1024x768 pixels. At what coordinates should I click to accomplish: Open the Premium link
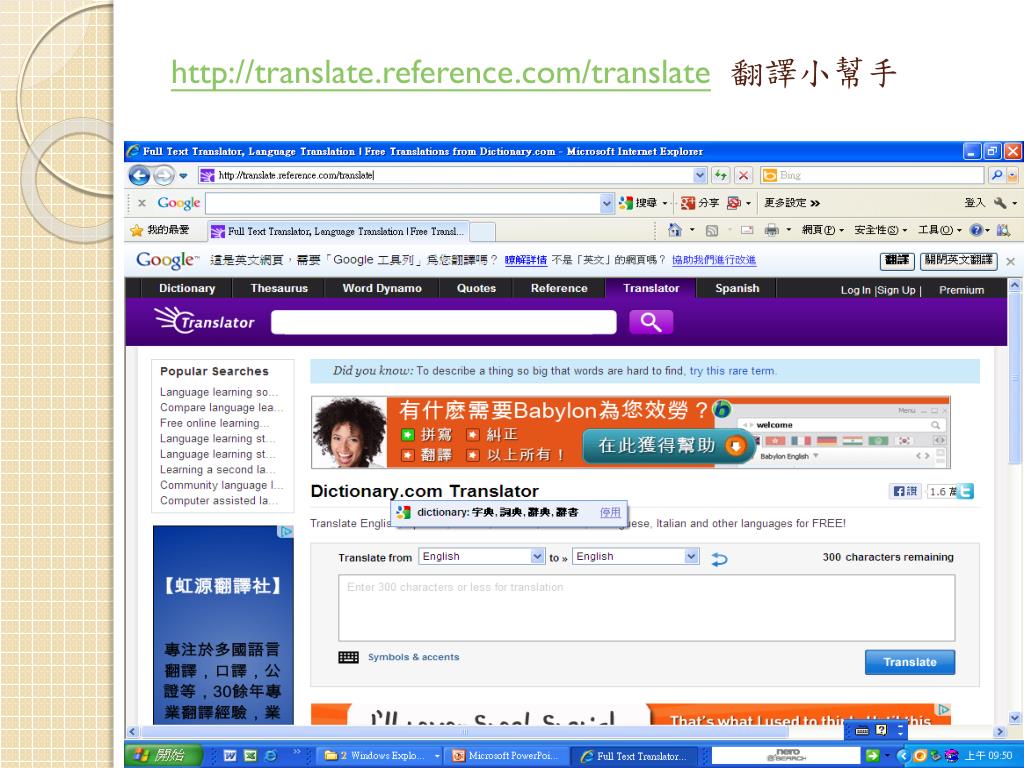[x=961, y=290]
